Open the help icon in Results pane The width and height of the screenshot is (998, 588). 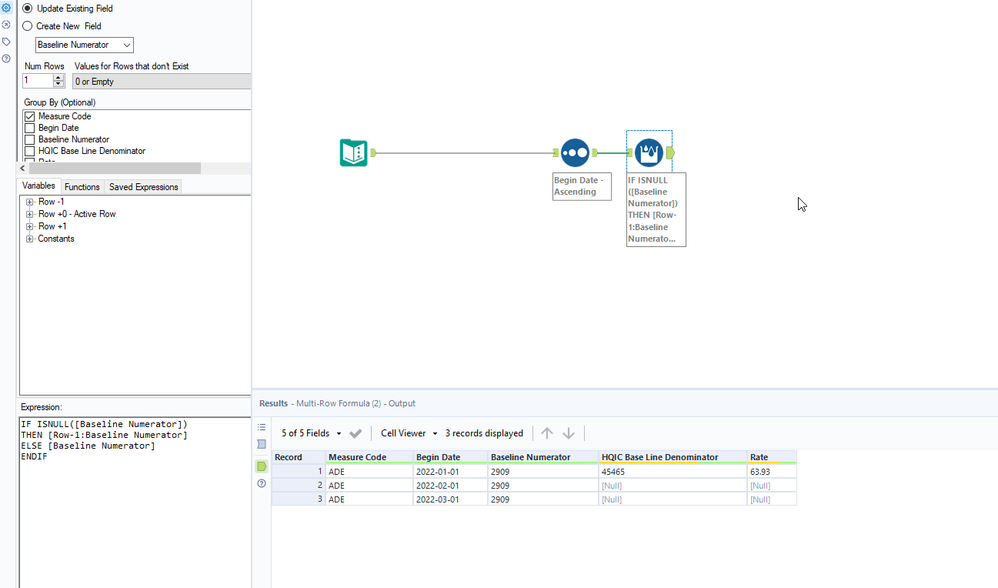(x=262, y=484)
